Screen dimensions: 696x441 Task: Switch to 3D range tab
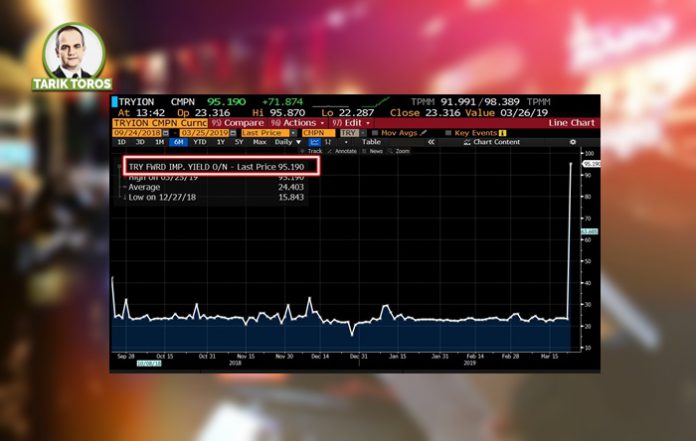pyautogui.click(x=140, y=142)
